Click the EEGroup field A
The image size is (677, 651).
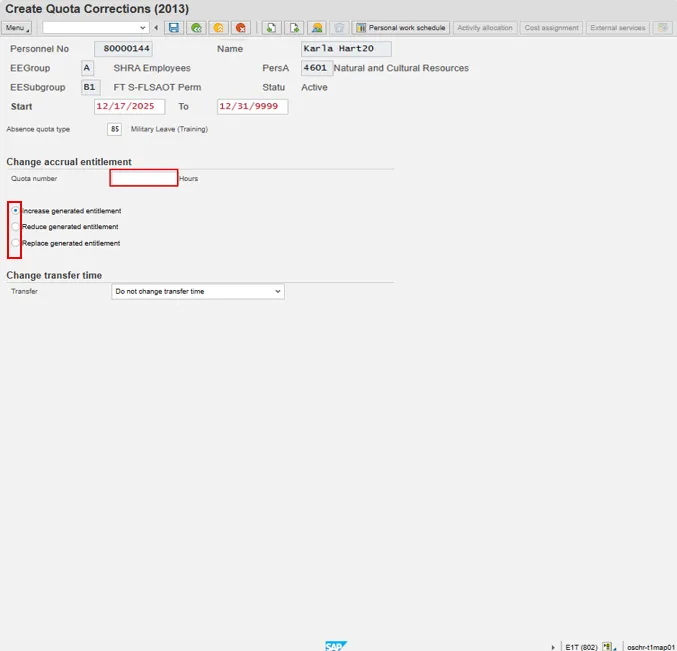coord(87,68)
